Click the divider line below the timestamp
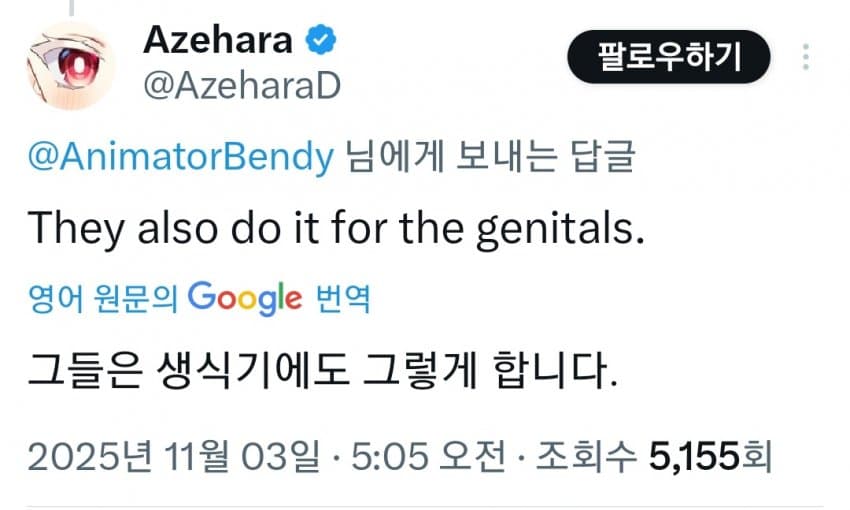The image size is (850, 510). [x=425, y=507]
